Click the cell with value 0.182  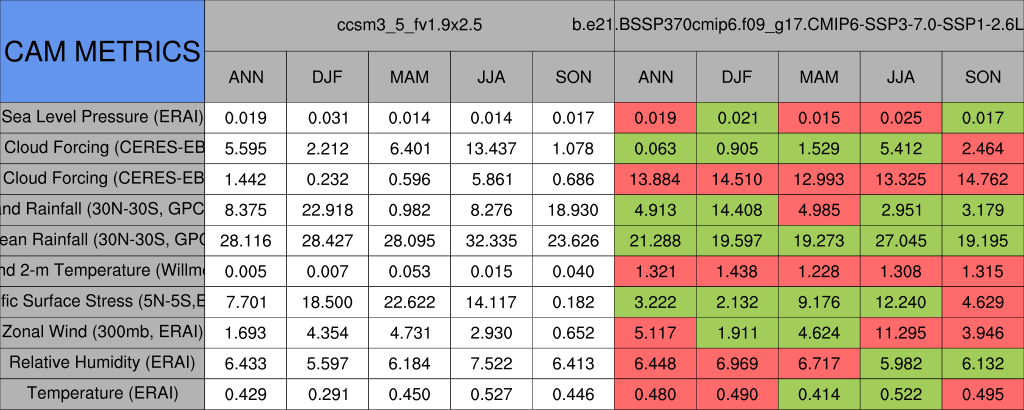pos(573,302)
